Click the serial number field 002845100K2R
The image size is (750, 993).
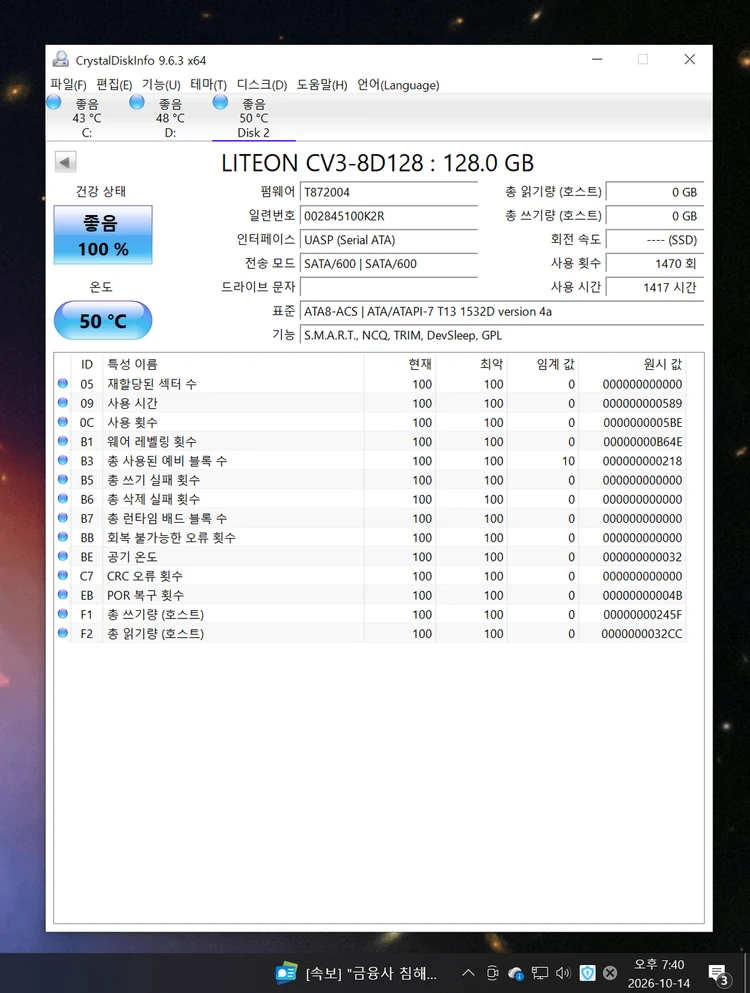point(388,216)
